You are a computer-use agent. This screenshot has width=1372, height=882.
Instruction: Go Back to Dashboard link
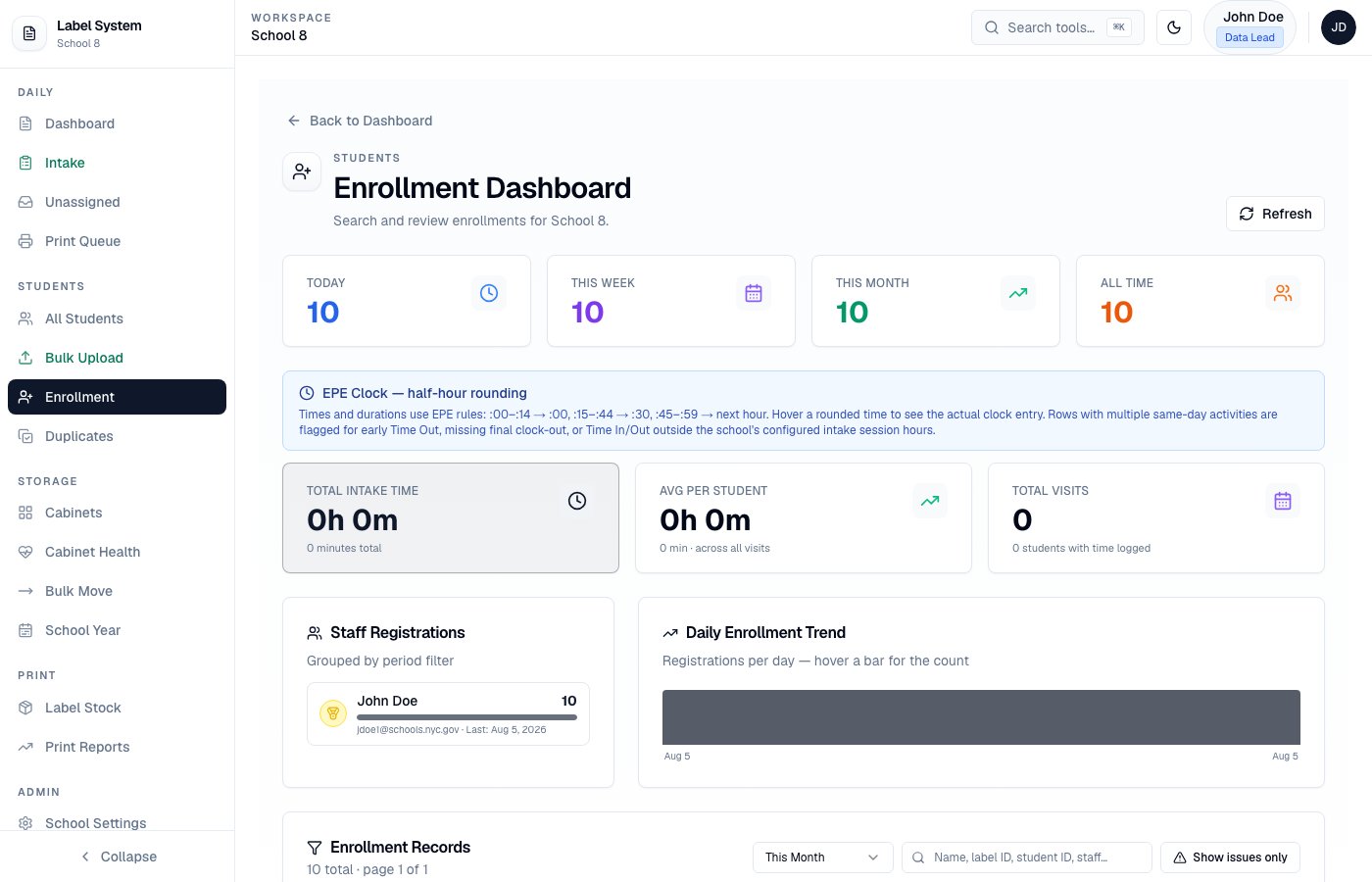[360, 121]
